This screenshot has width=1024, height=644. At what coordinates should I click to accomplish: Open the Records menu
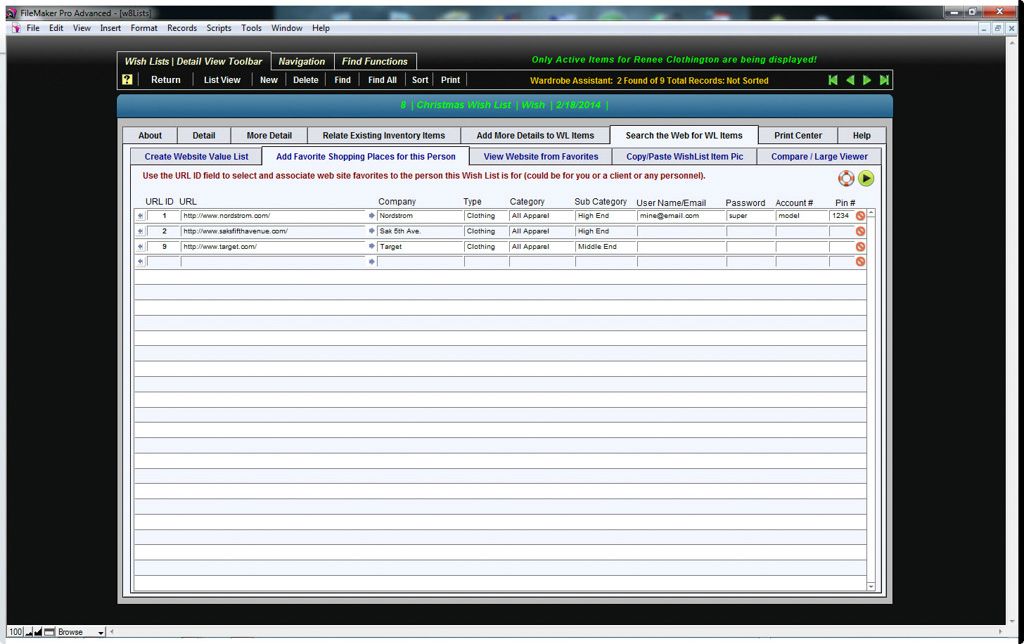[182, 28]
